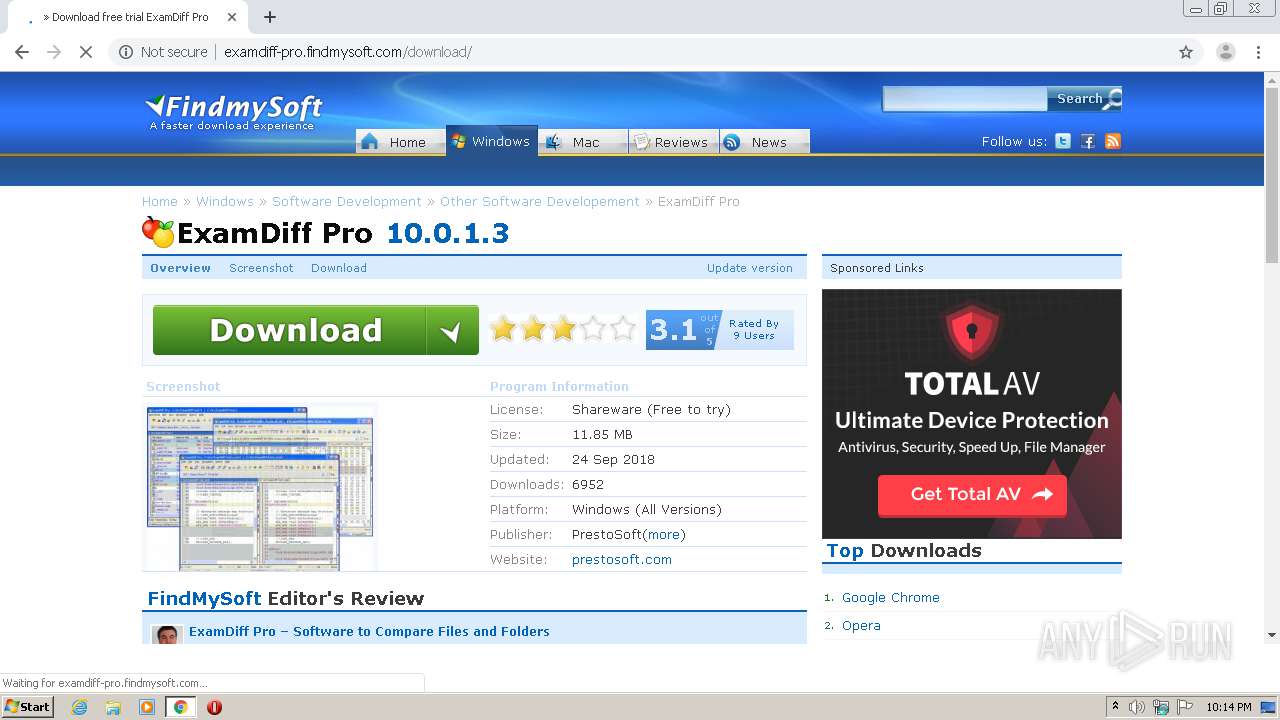Stop loading the page with X button
The width and height of the screenshot is (1280, 720).
click(x=86, y=52)
